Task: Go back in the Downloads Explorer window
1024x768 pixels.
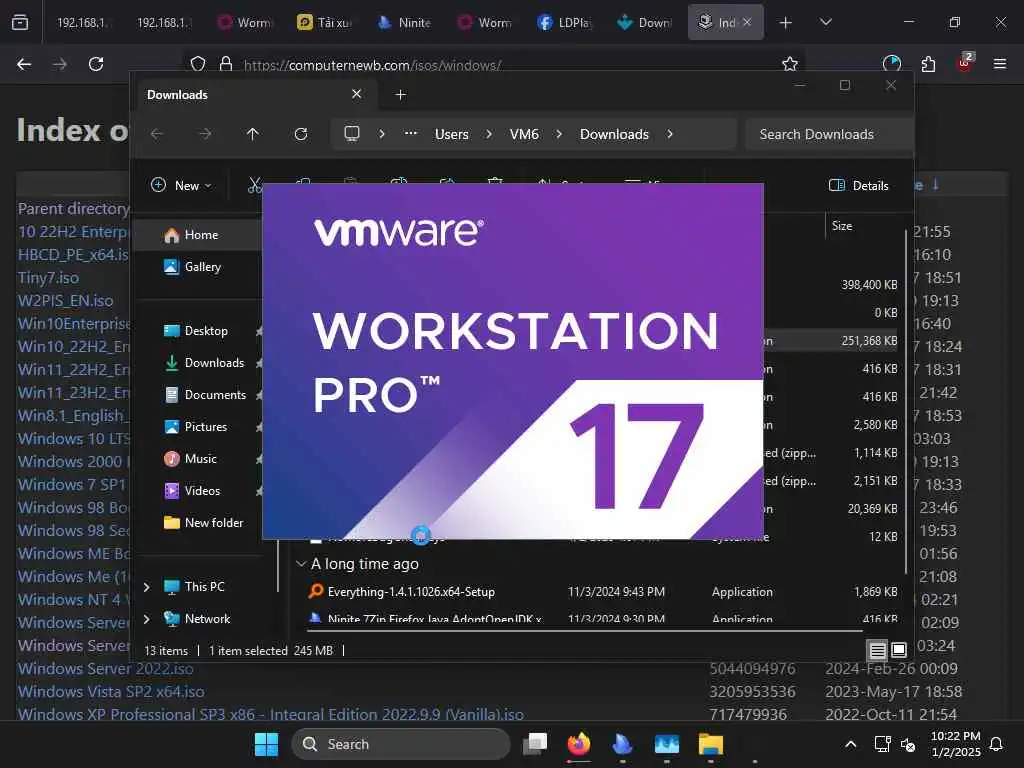Action: tap(157, 134)
